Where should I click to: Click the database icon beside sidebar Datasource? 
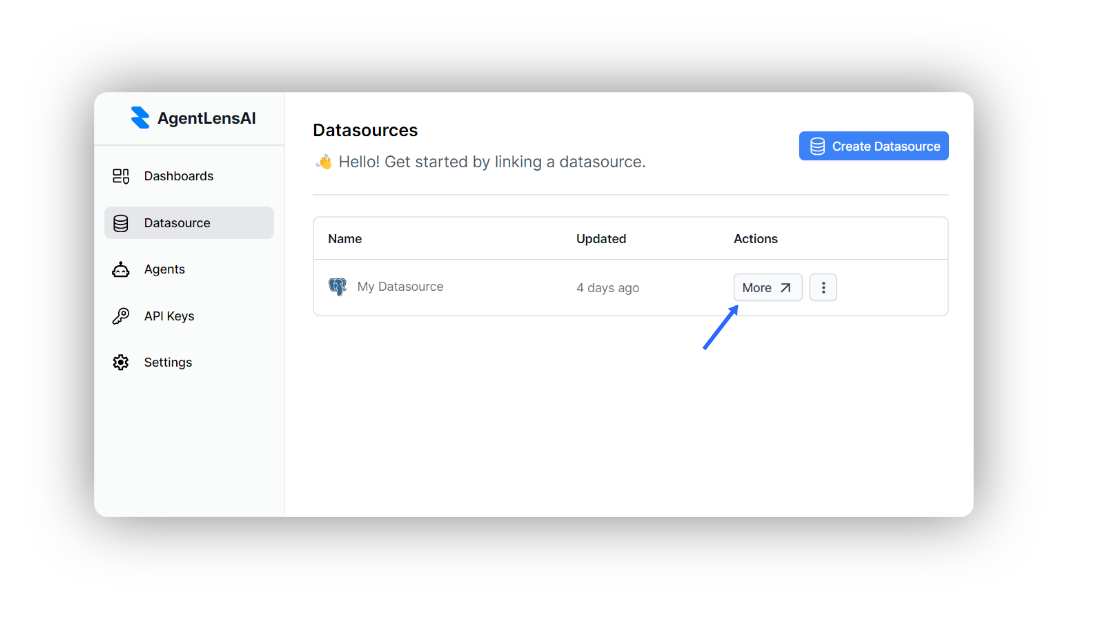pyautogui.click(x=121, y=223)
